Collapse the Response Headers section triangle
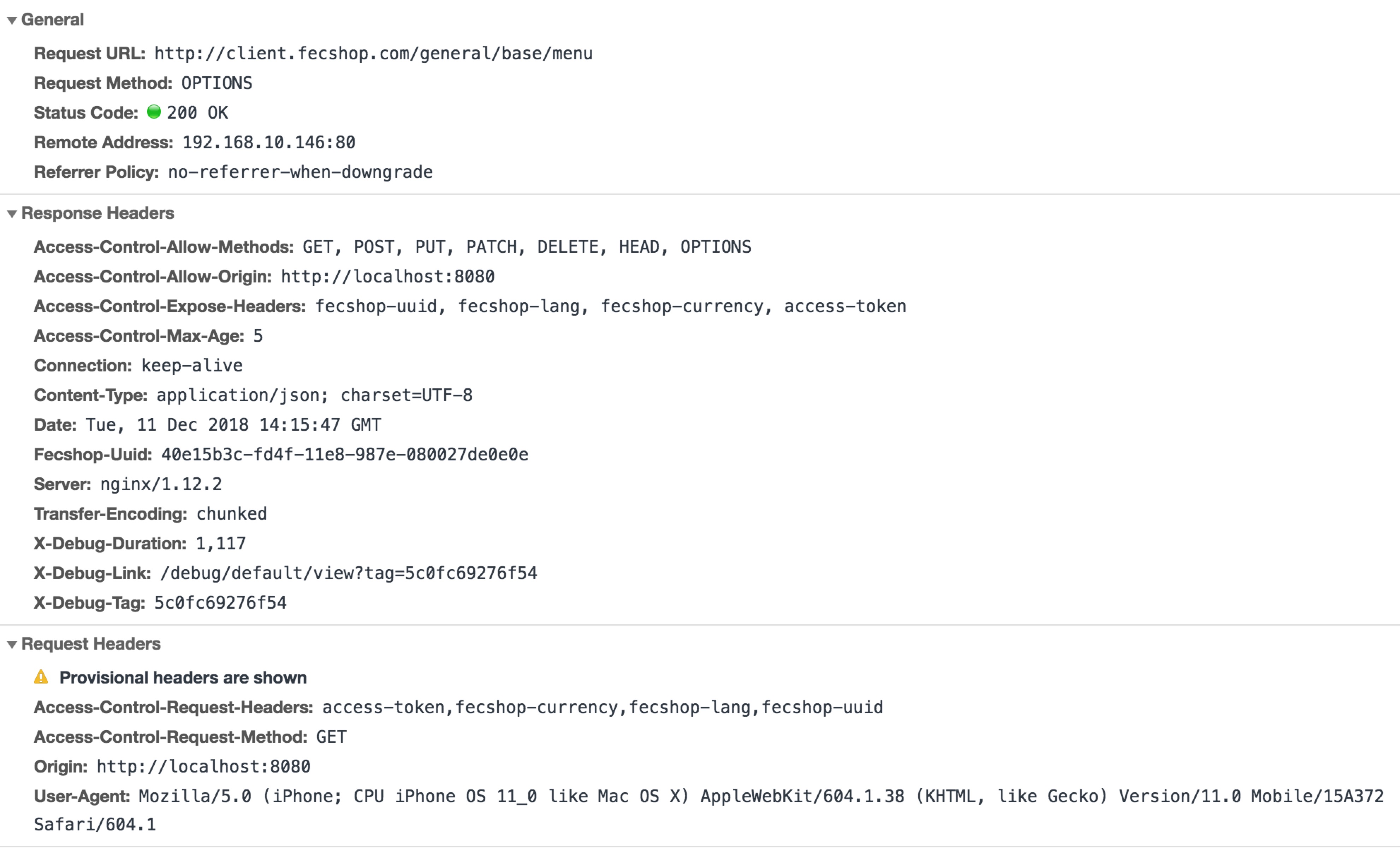The image size is (1400, 853). [x=11, y=214]
